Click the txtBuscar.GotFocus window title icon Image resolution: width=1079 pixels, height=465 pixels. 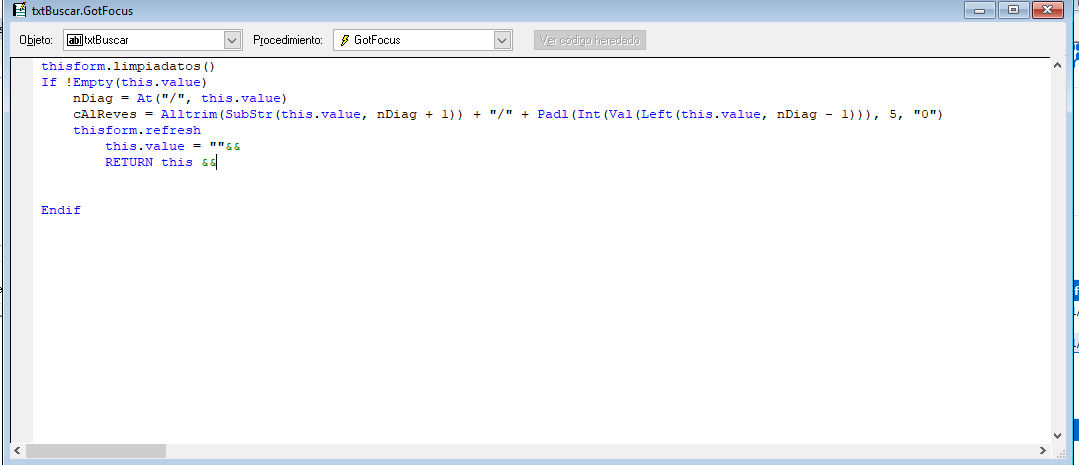pyautogui.click(x=20, y=10)
